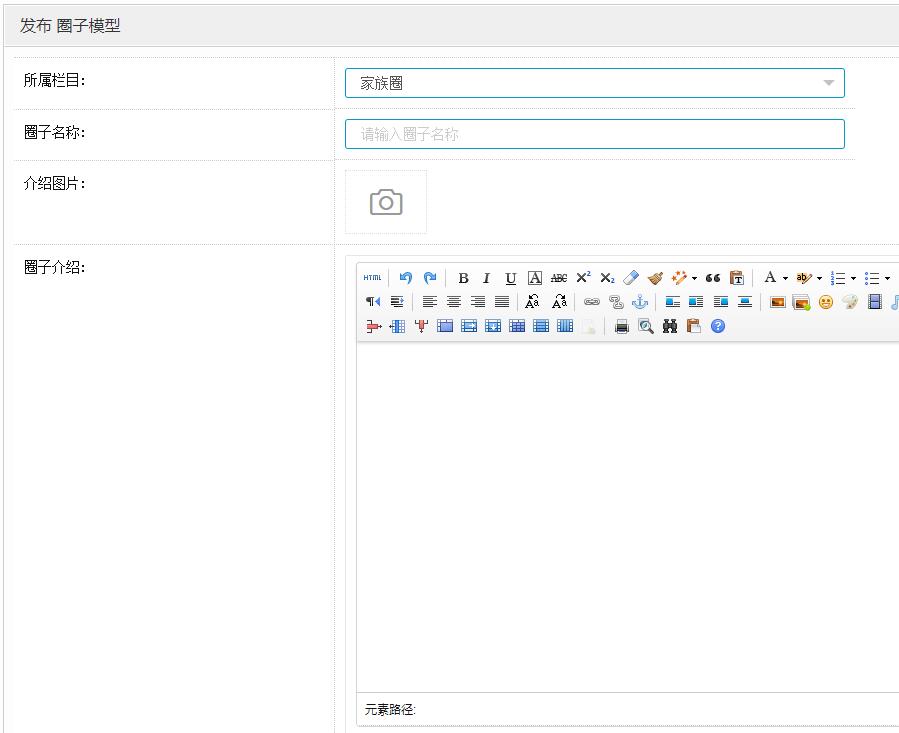Click the superscript icon
The height and width of the screenshot is (733, 899).
[583, 278]
